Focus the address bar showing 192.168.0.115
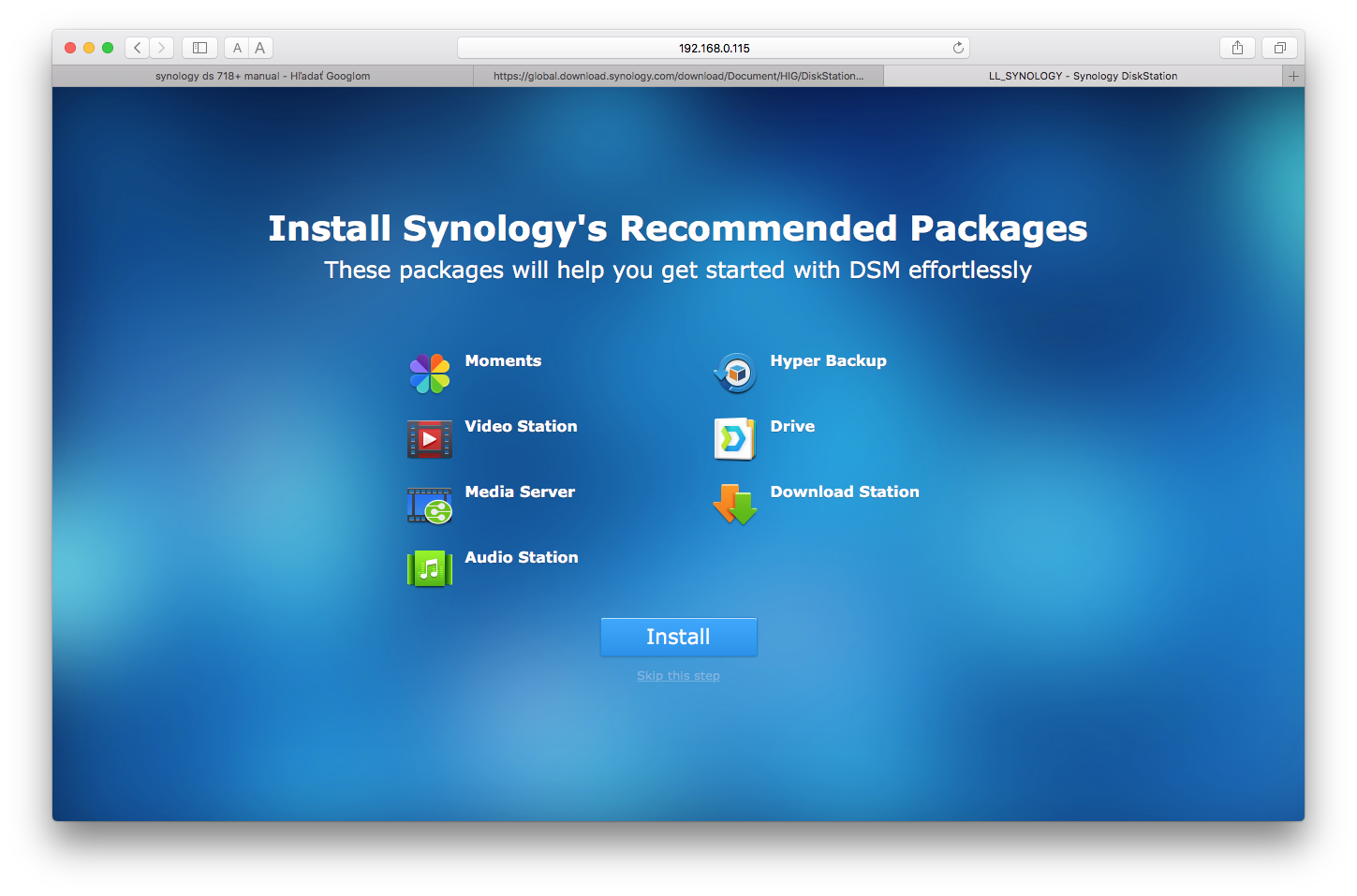This screenshot has width=1357, height=896. [714, 48]
